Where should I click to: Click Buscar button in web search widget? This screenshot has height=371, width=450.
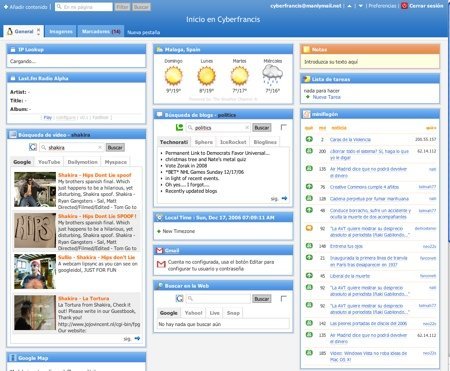point(262,299)
